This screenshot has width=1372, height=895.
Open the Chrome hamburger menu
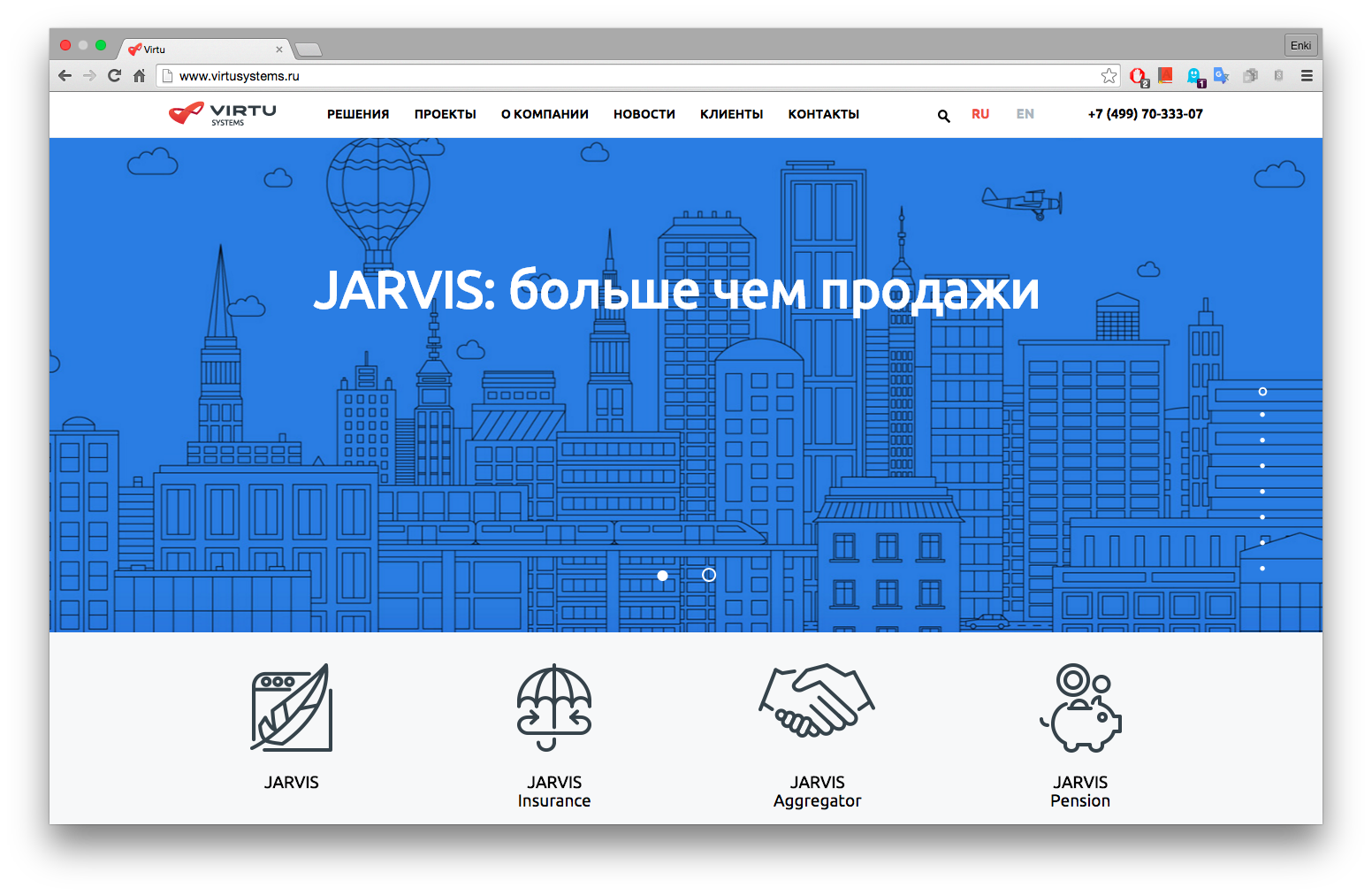1307,76
